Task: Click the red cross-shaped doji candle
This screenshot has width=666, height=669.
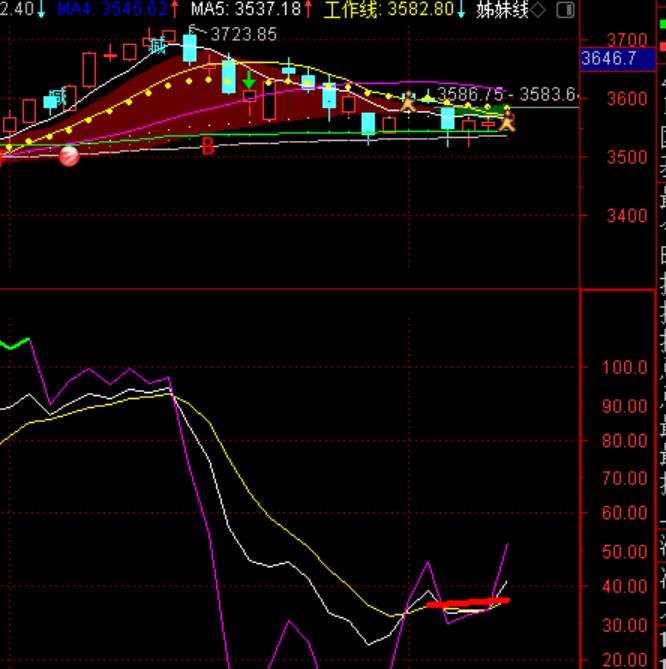Action: pyautogui.click(x=111, y=55)
